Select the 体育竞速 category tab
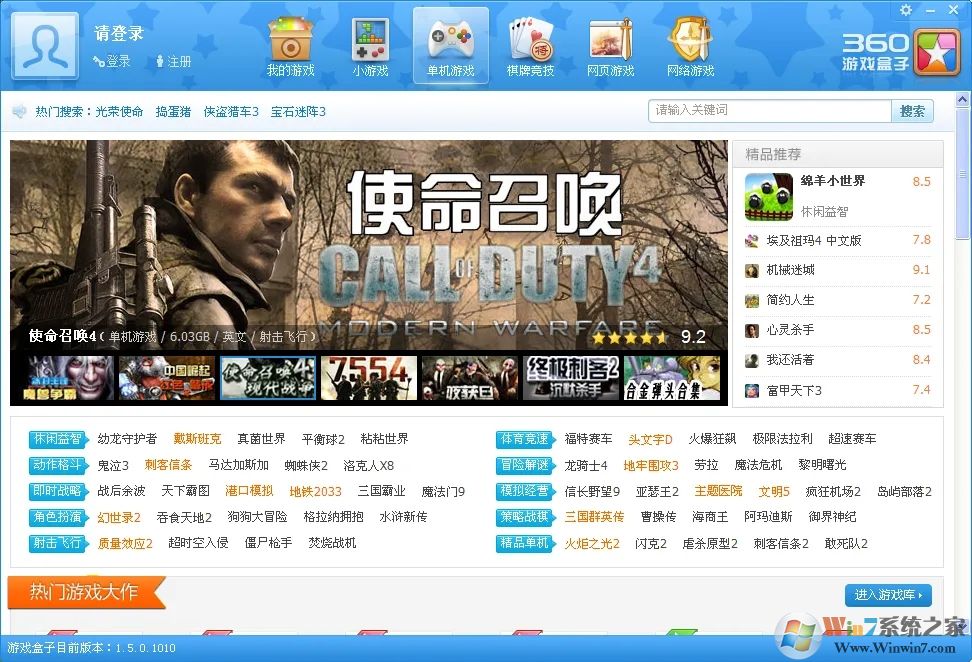Screen dimensions: 972x662 pyautogui.click(x=525, y=438)
